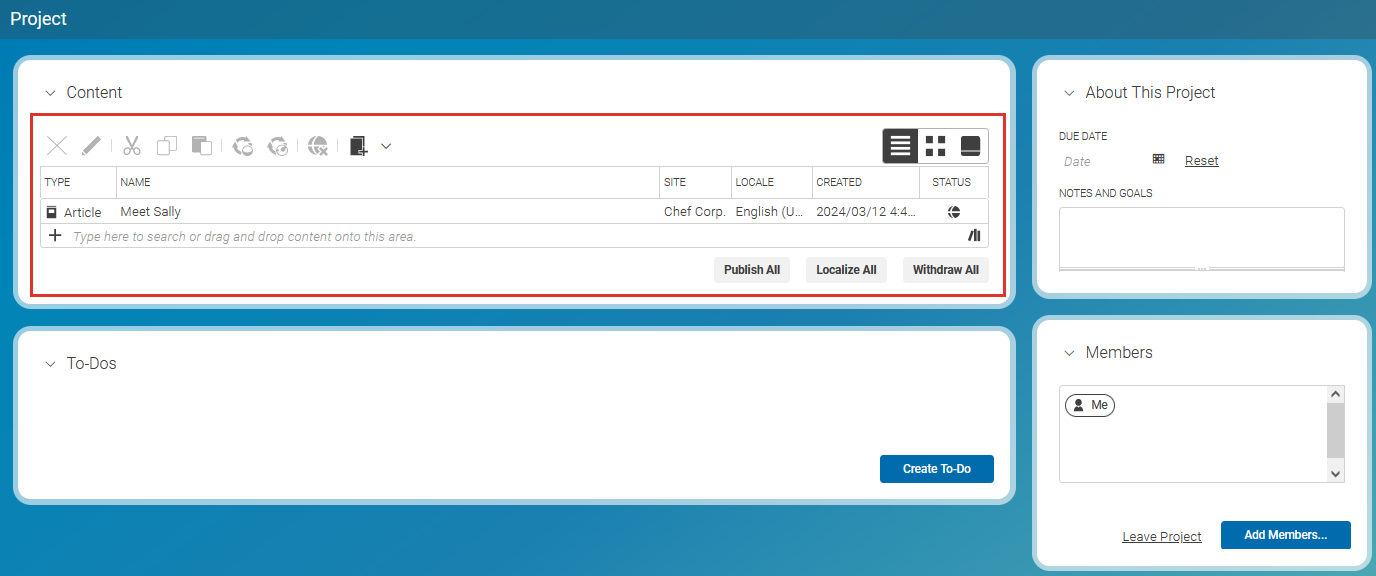Click the remove (X) icon in Content toolbar
The height and width of the screenshot is (576, 1376).
coord(58,146)
